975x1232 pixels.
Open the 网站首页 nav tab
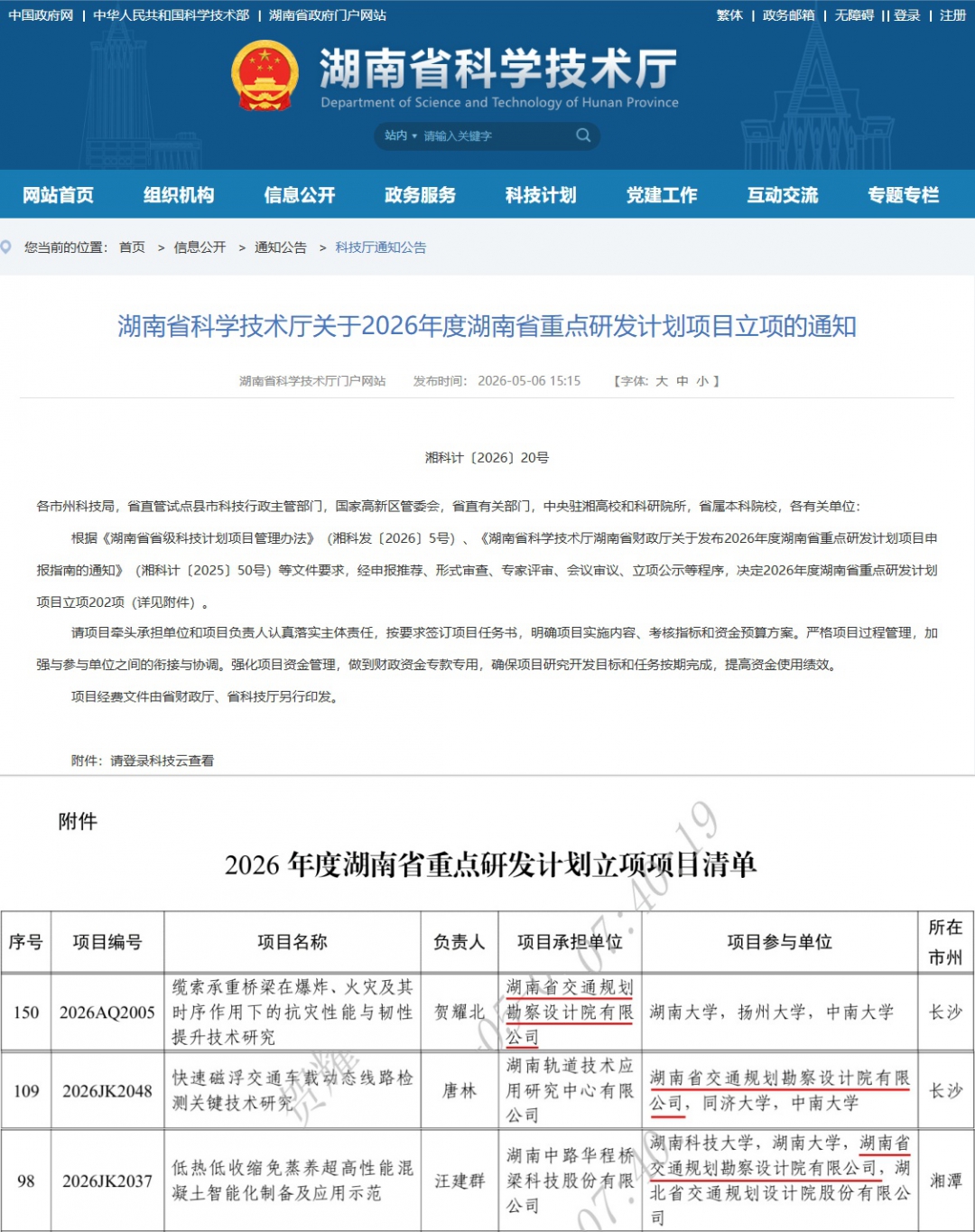click(59, 195)
